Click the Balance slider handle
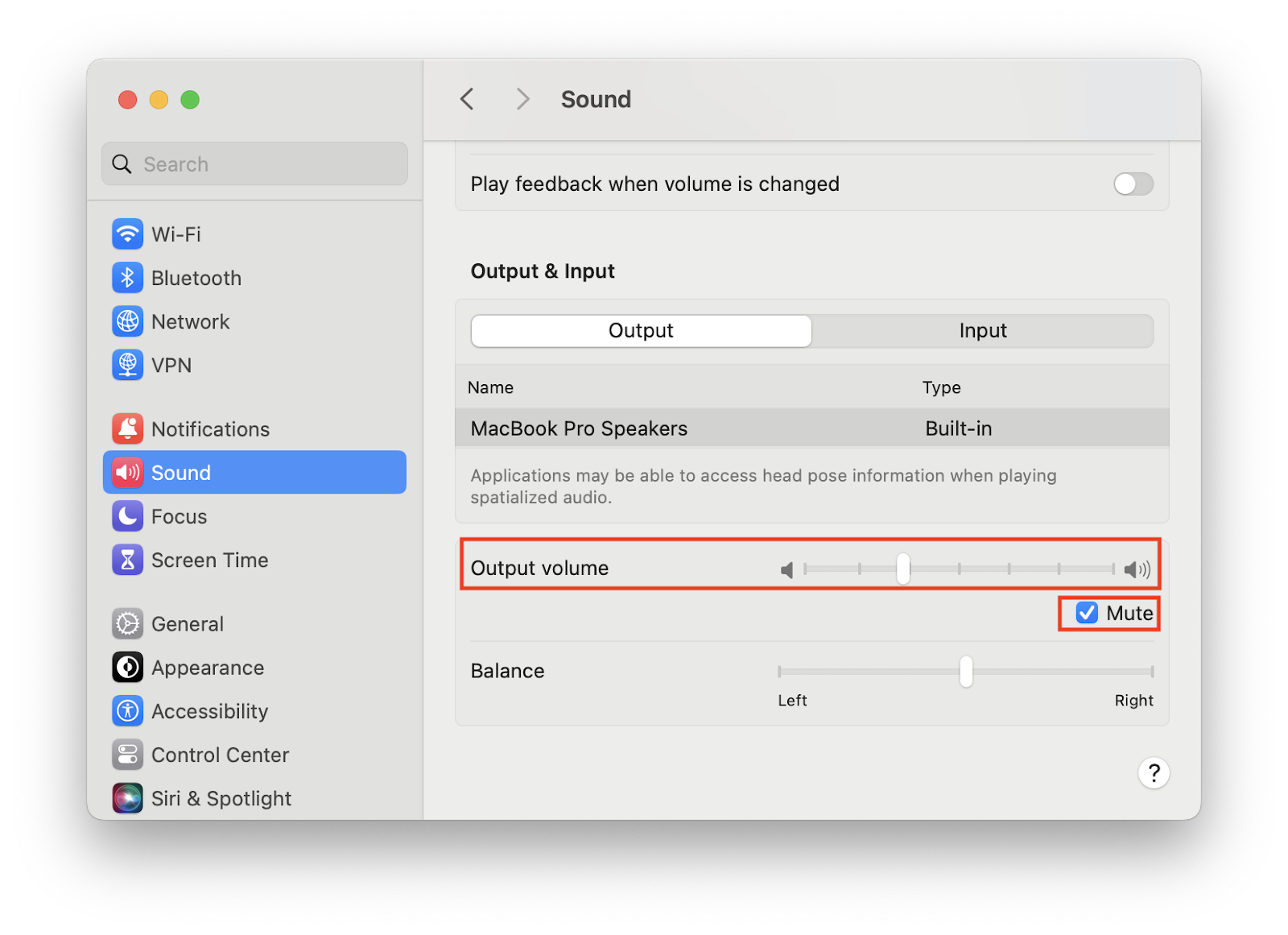 tap(965, 672)
